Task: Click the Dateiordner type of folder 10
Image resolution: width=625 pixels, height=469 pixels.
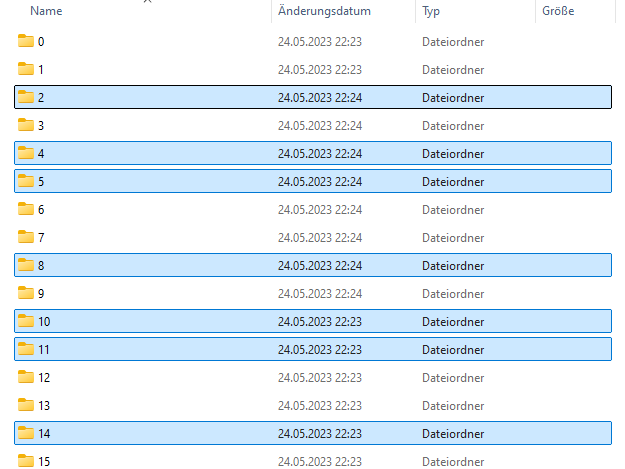Action: pyautogui.click(x=453, y=322)
